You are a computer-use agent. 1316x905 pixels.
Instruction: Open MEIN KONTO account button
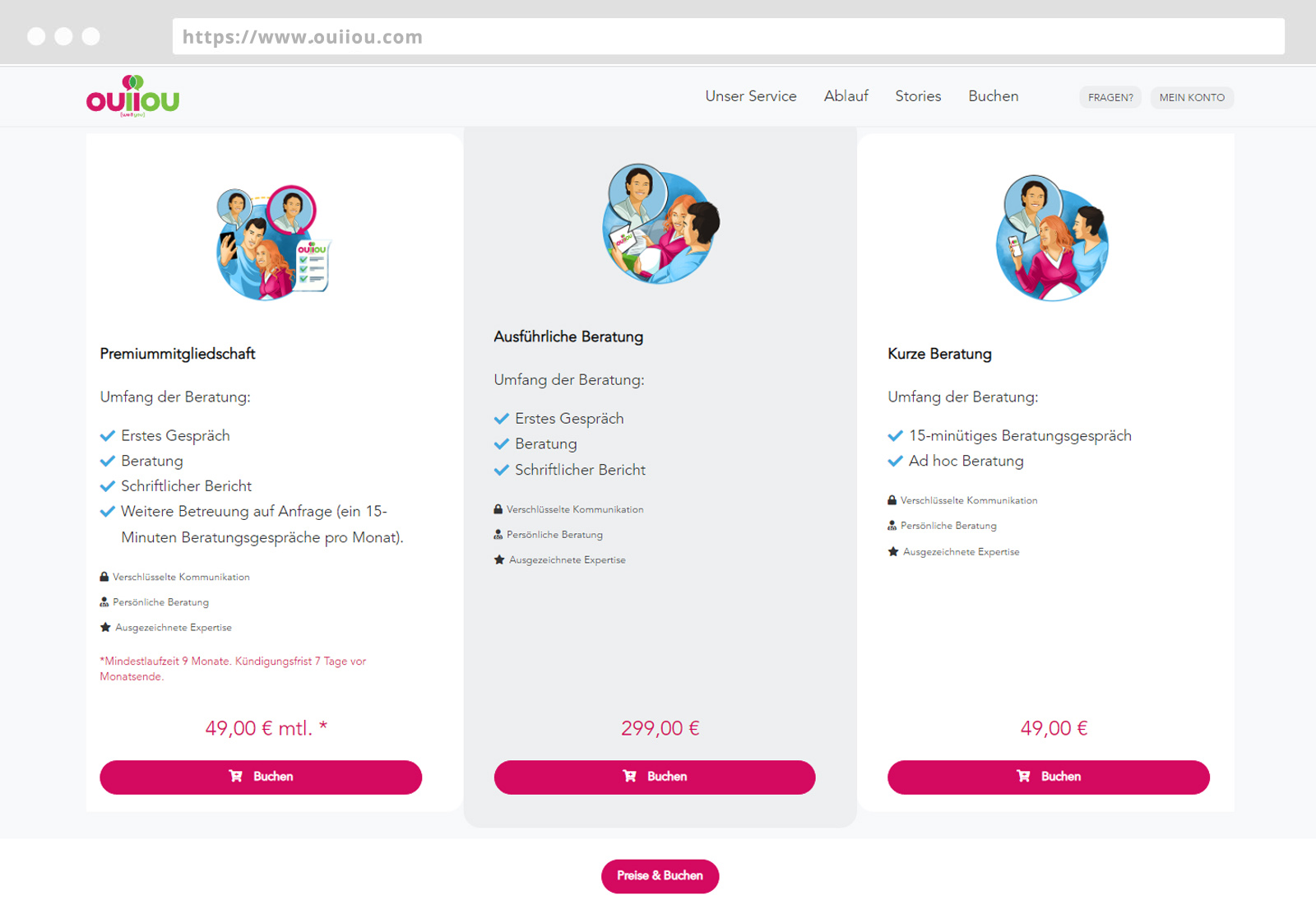click(x=1192, y=97)
